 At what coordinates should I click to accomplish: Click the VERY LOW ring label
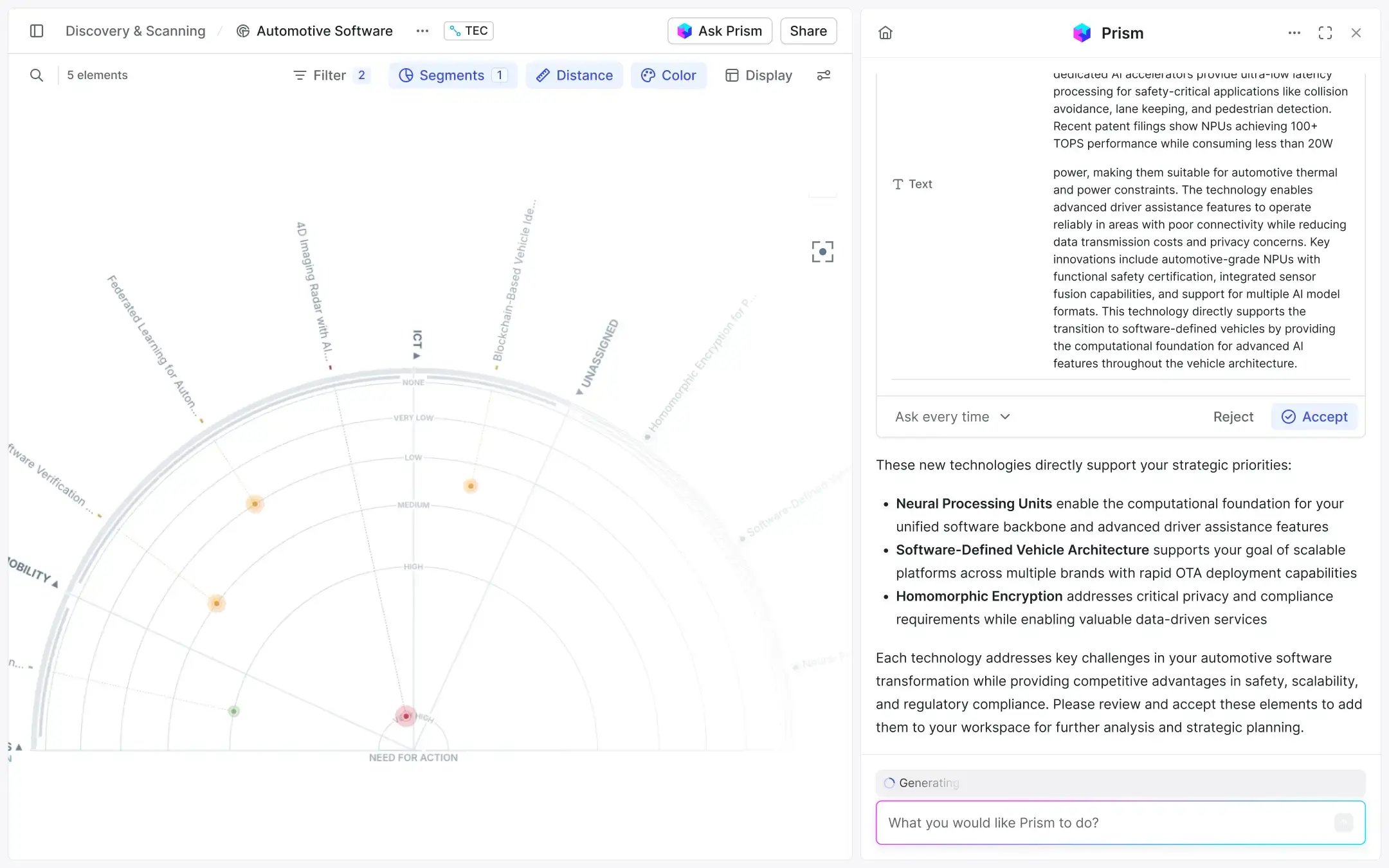coord(413,418)
